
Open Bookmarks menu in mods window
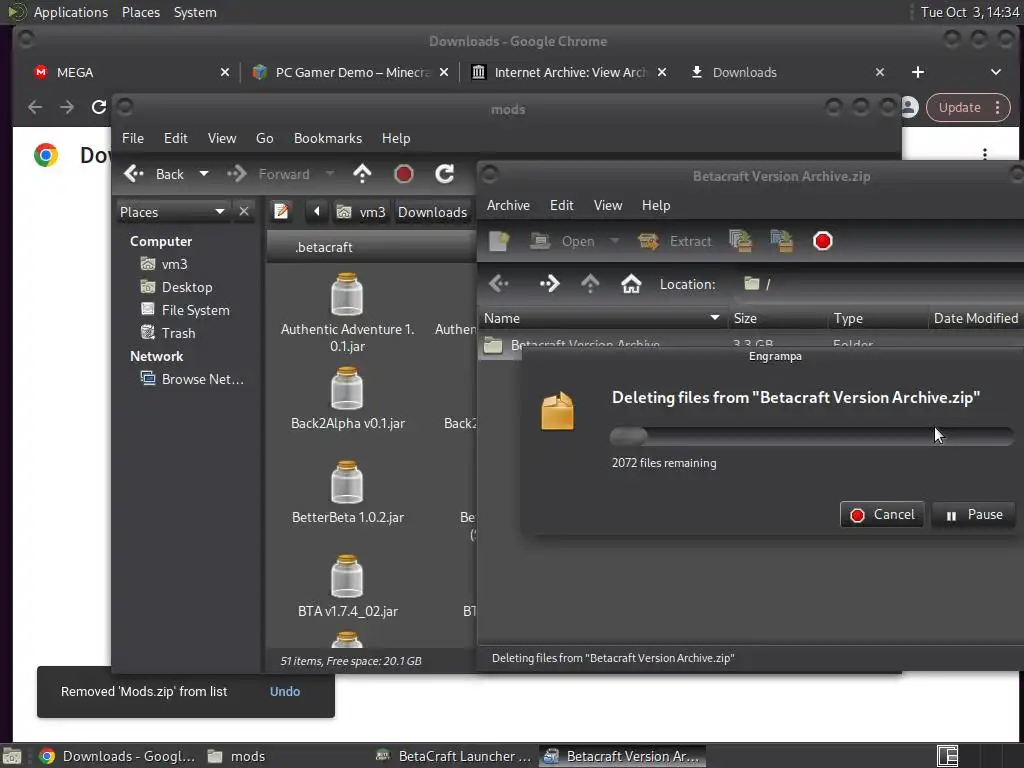[x=328, y=138]
